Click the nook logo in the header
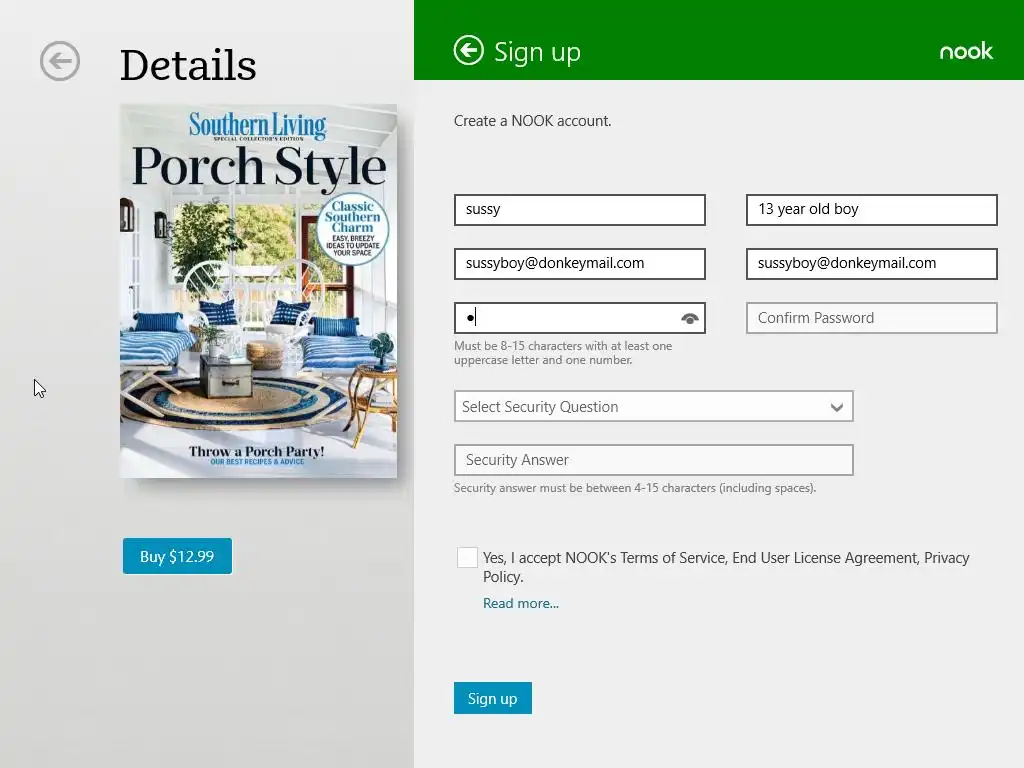 click(966, 51)
